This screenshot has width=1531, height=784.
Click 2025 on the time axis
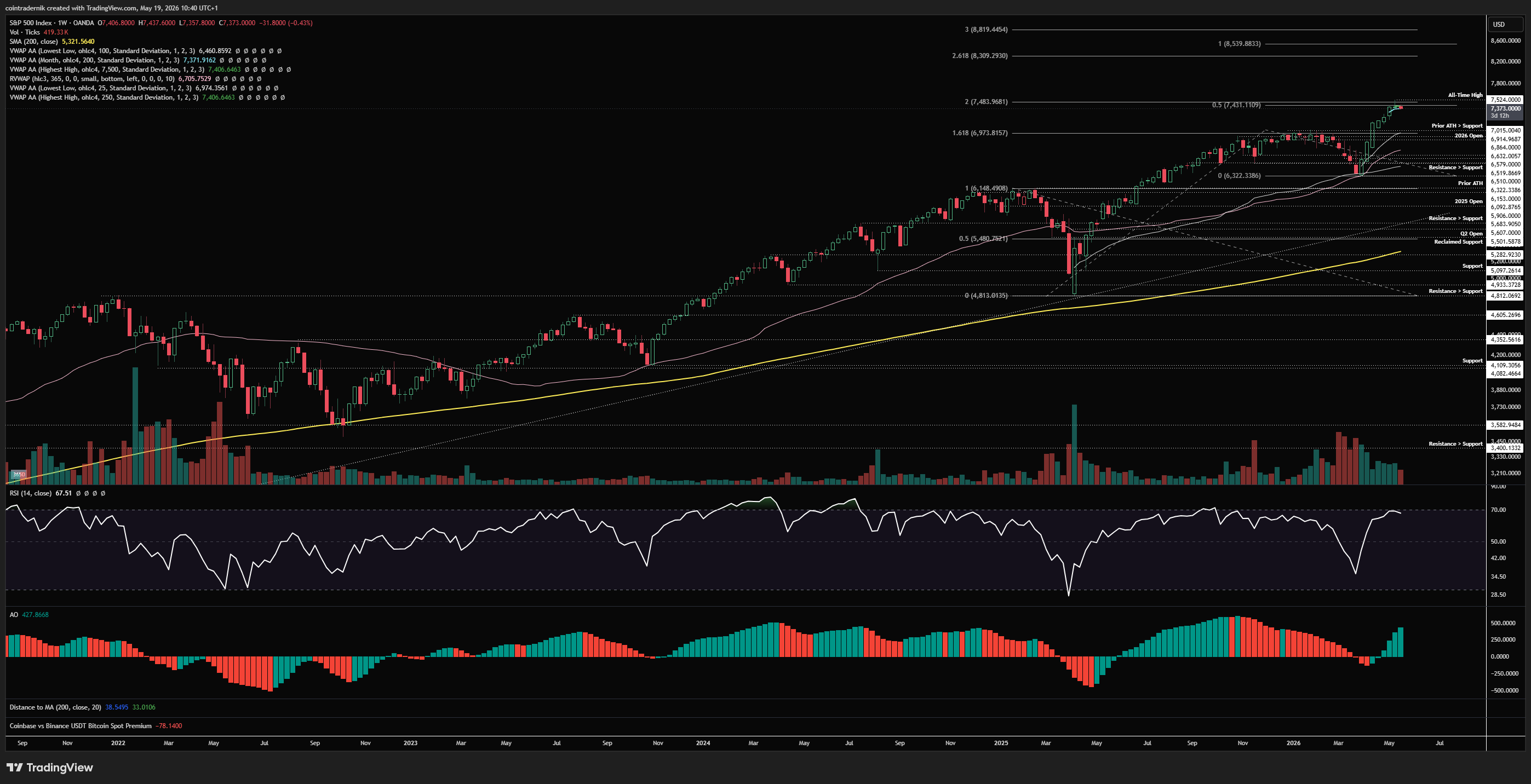1001,743
